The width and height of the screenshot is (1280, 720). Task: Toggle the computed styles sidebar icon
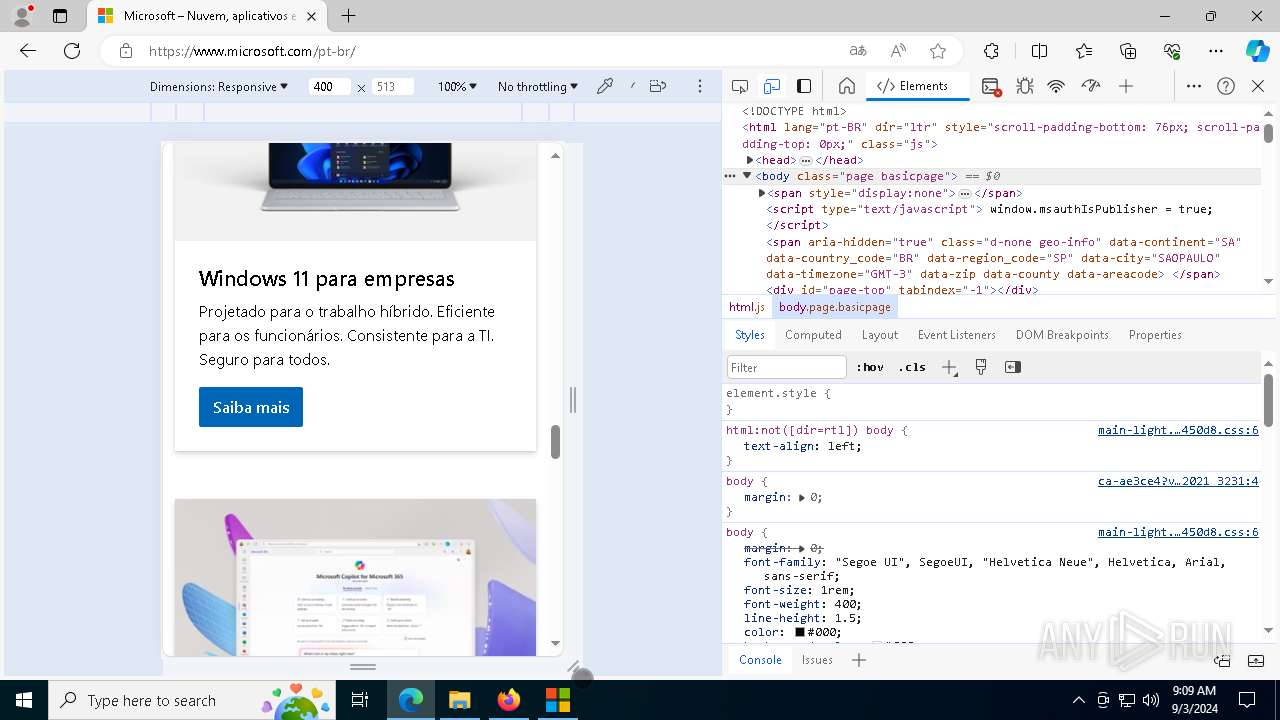click(1013, 367)
